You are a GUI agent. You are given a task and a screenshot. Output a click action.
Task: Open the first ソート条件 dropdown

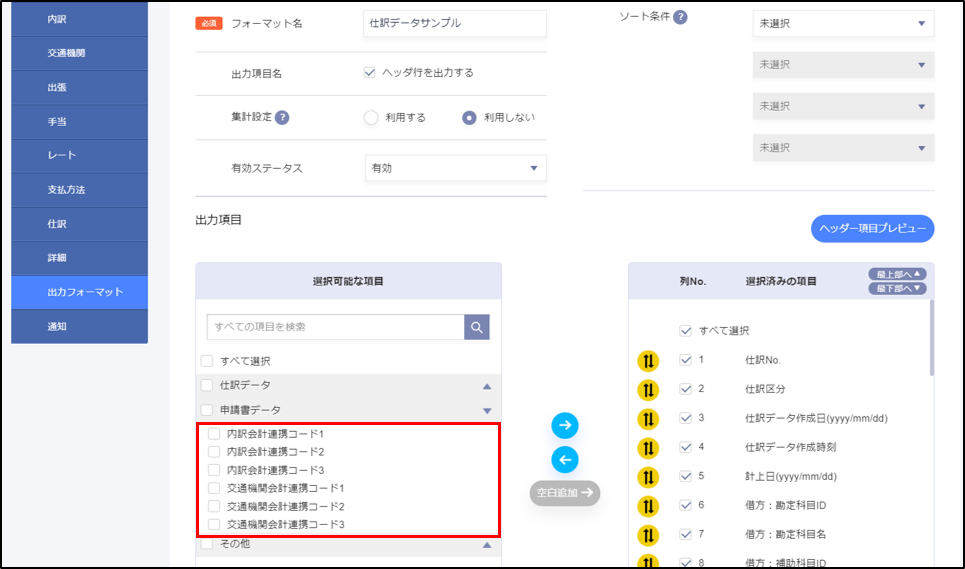click(x=843, y=23)
